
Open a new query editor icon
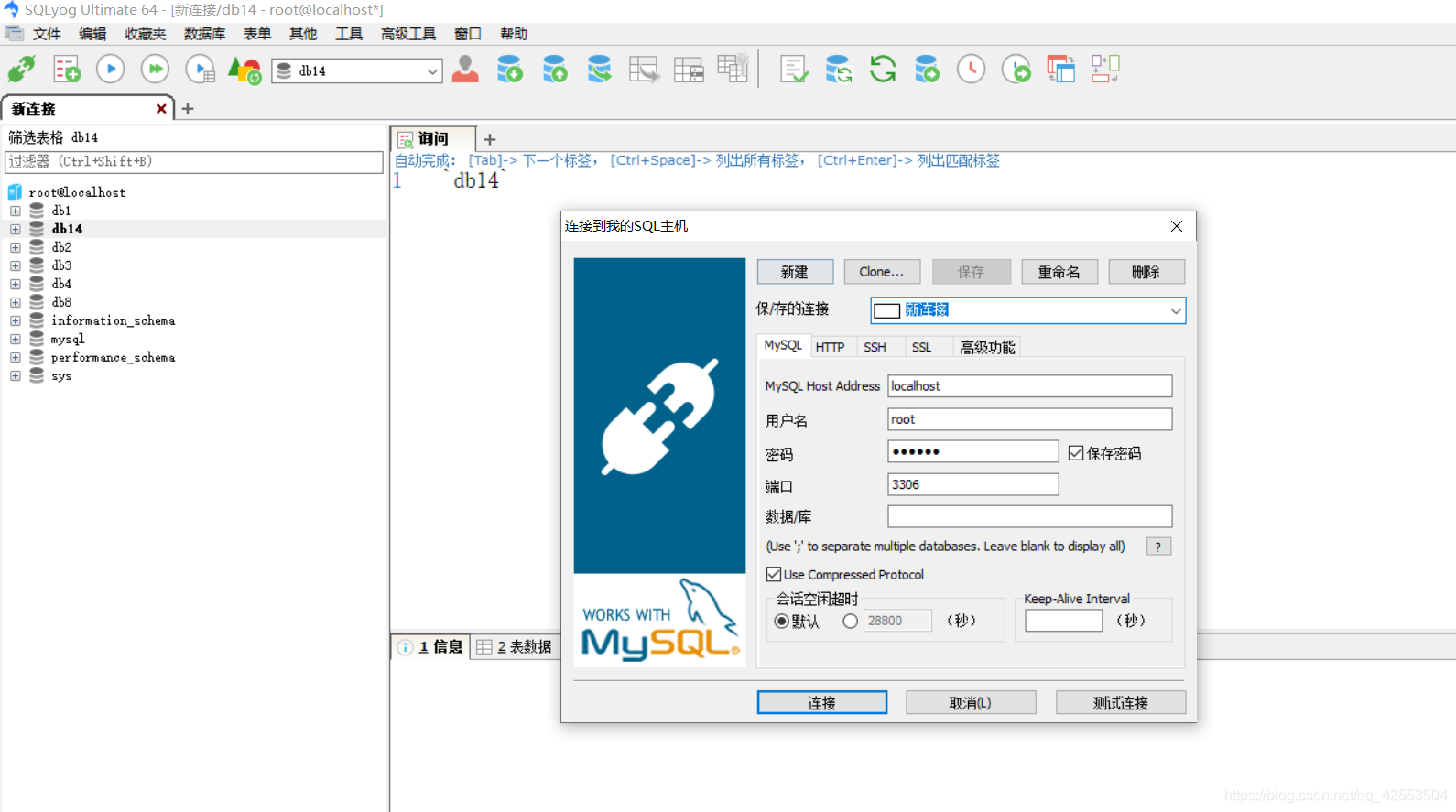point(67,70)
